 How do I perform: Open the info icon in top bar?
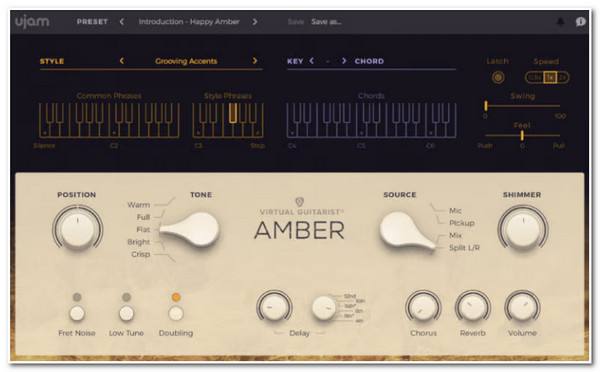(580, 22)
